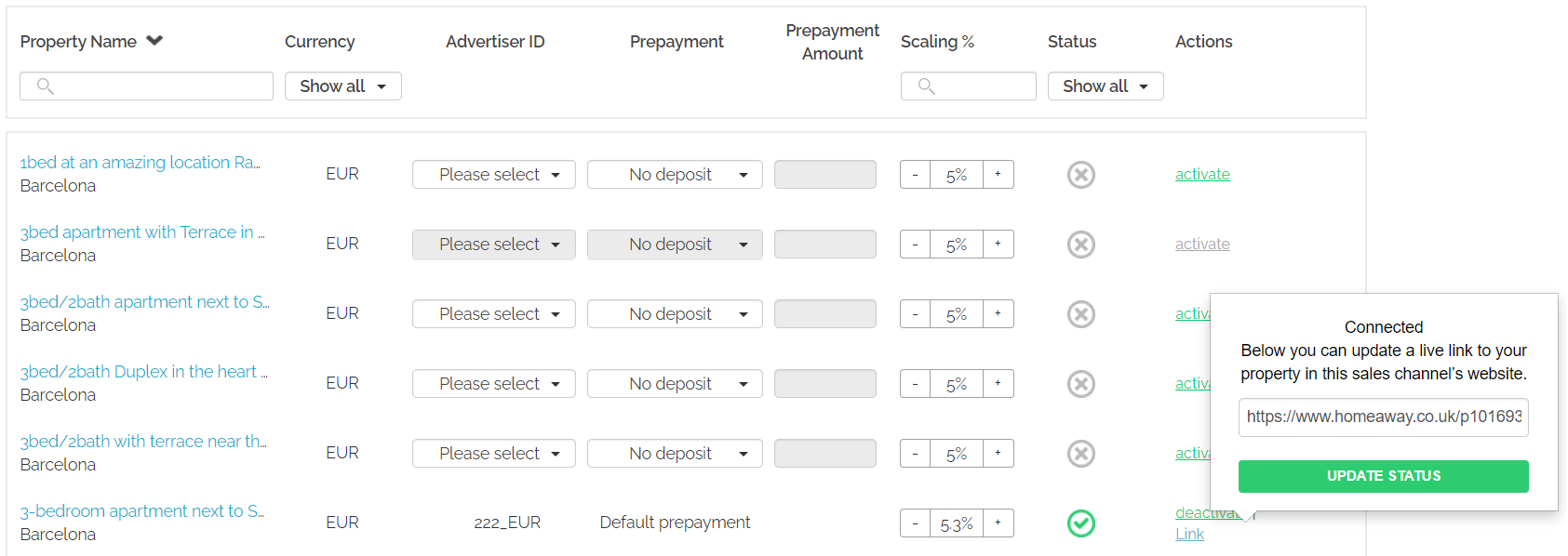Expand Advertiser ID dropdown for 1bed amazing location
Screen dimensions: 1568x556
point(493,175)
